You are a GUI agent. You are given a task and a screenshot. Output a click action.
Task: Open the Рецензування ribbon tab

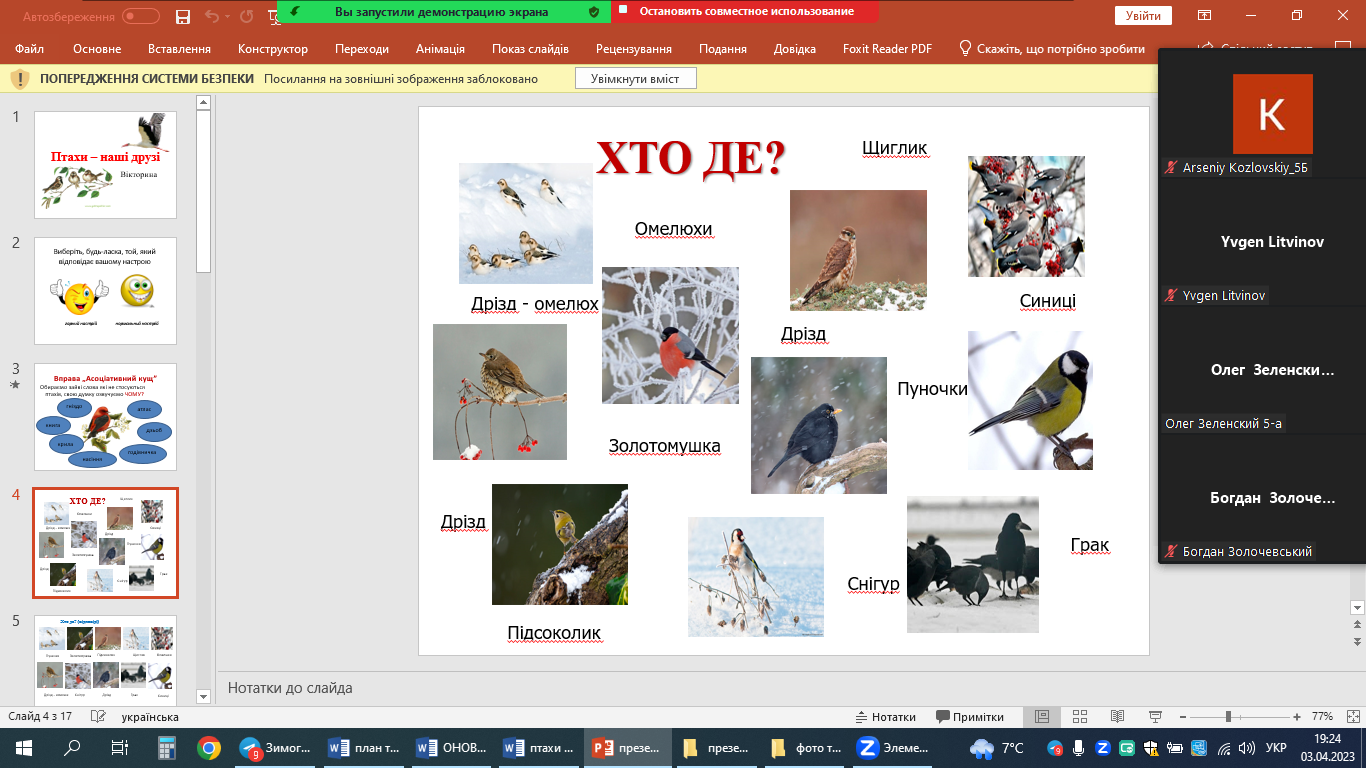click(x=634, y=49)
